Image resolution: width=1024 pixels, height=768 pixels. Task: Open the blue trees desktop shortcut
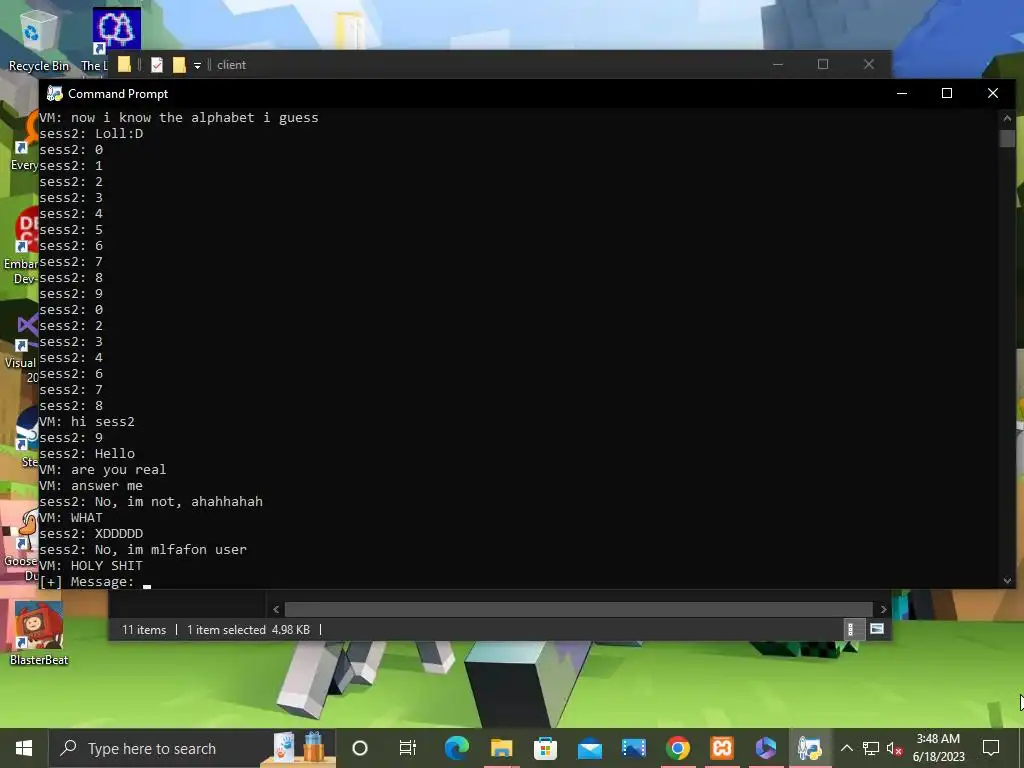(x=116, y=30)
